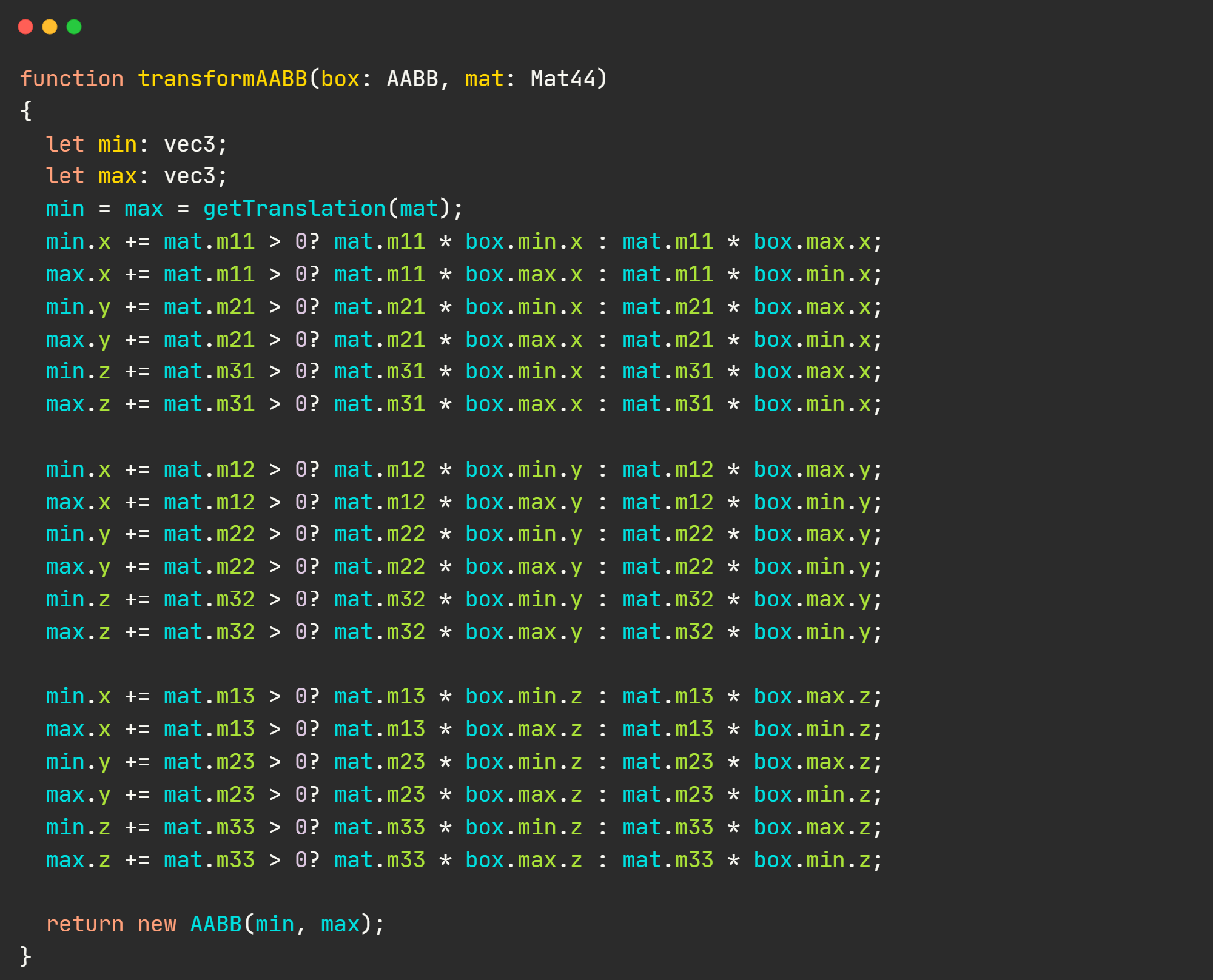Click line starting 'max.y += mat.m23'

(465, 794)
